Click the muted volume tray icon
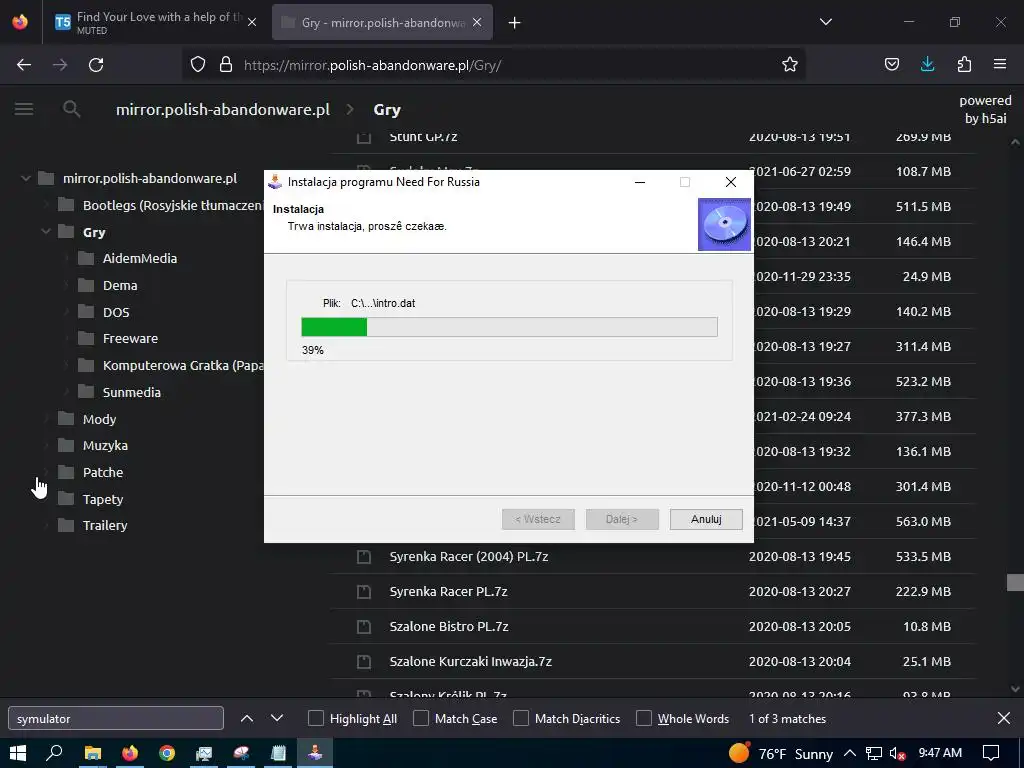1024x768 pixels. click(897, 753)
